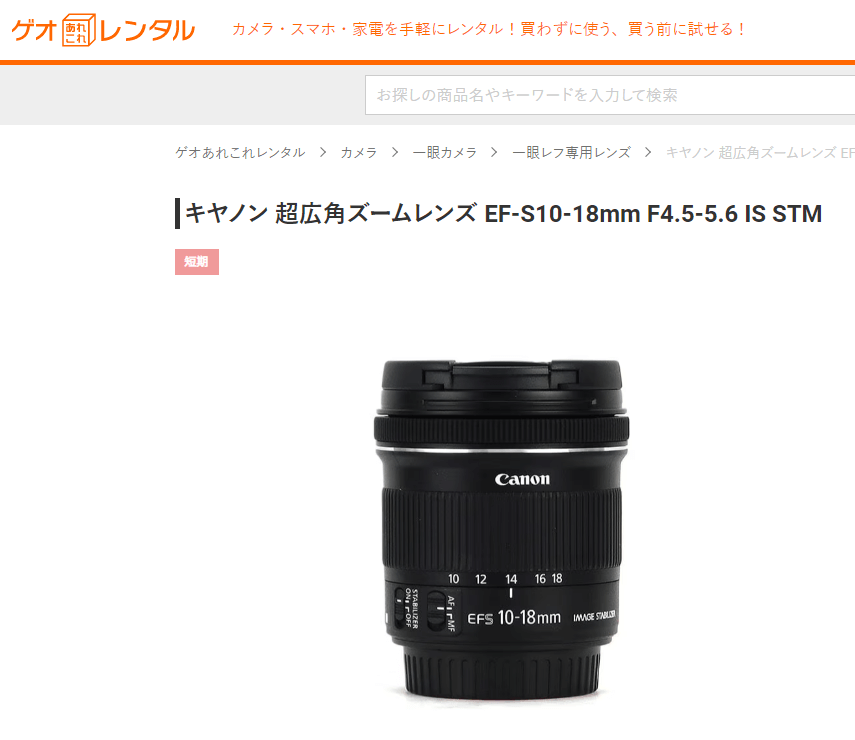Click the ゲオあれこれレンタル site logo
The height and width of the screenshot is (740, 855).
(x=103, y=30)
